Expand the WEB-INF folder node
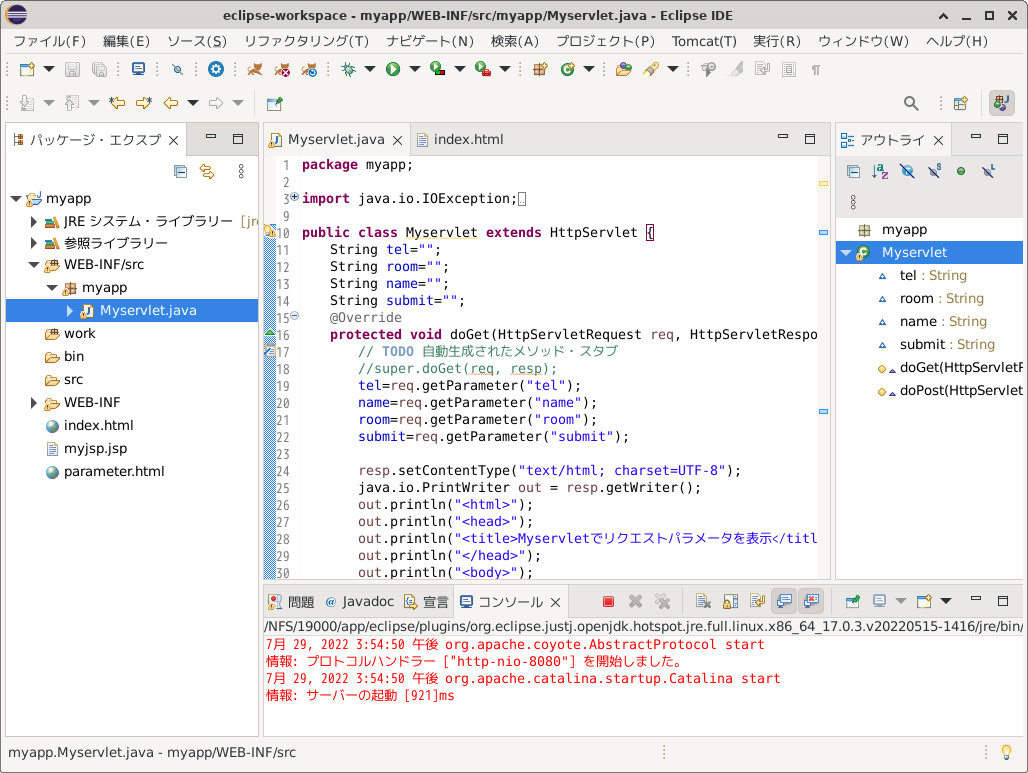1028x773 pixels. click(x=33, y=403)
